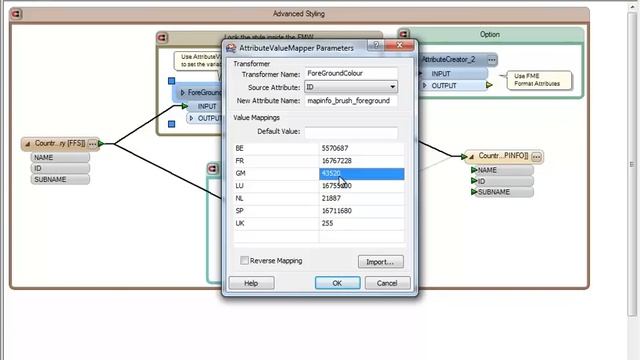Select SUBNAME attribute under Countr...ry [FFS]
The image size is (640, 360).
click(x=60, y=180)
